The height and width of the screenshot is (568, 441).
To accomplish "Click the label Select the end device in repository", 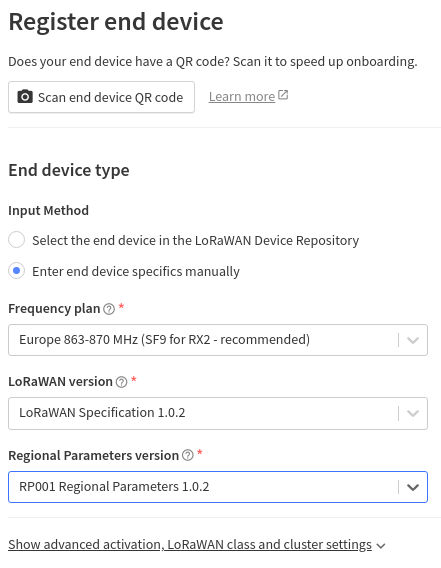I will (x=196, y=241).
